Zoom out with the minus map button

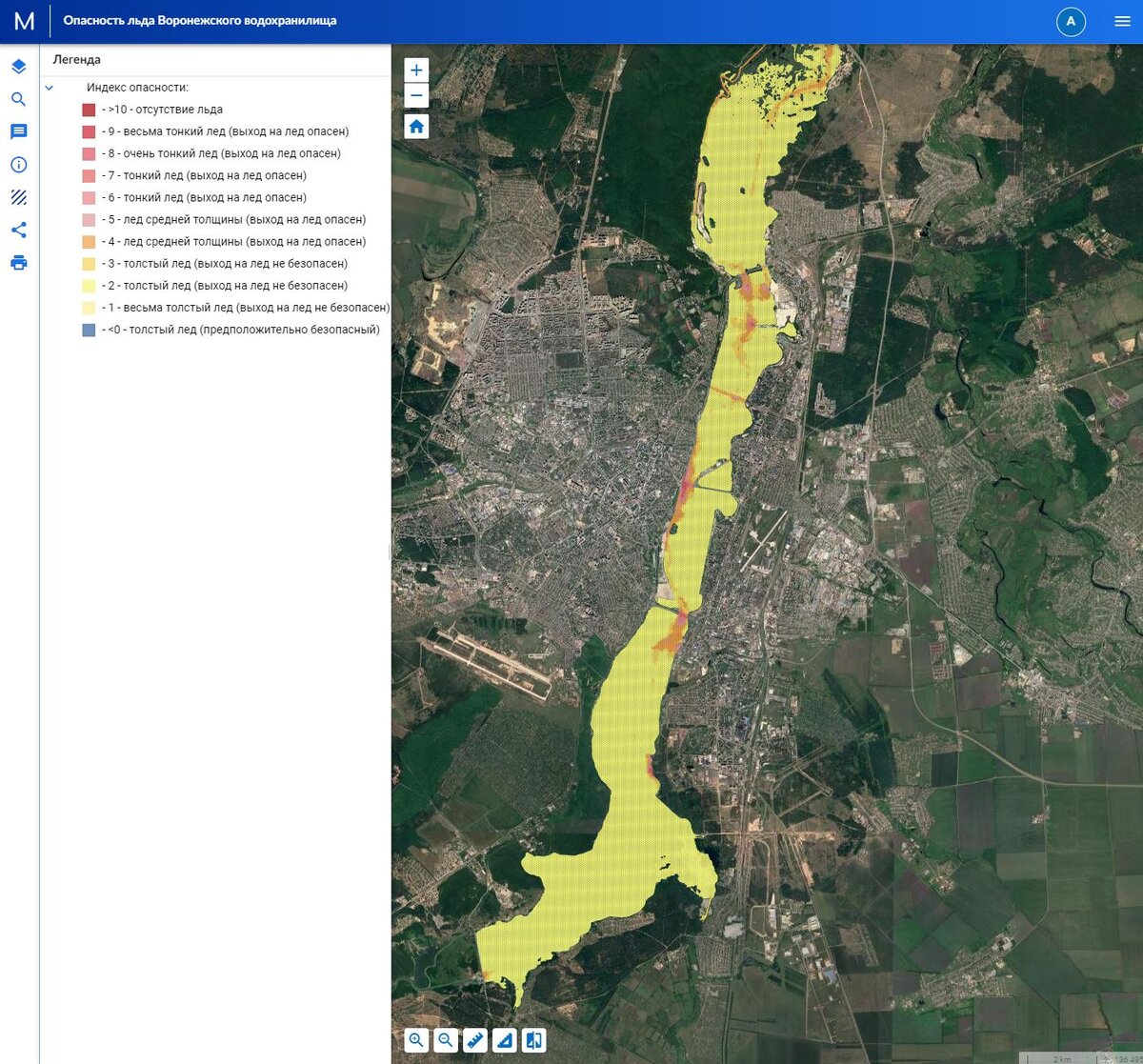click(x=416, y=96)
